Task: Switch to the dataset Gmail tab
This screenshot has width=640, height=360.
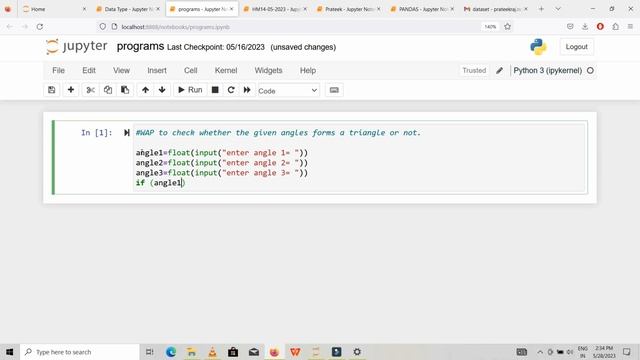Action: click(495, 9)
